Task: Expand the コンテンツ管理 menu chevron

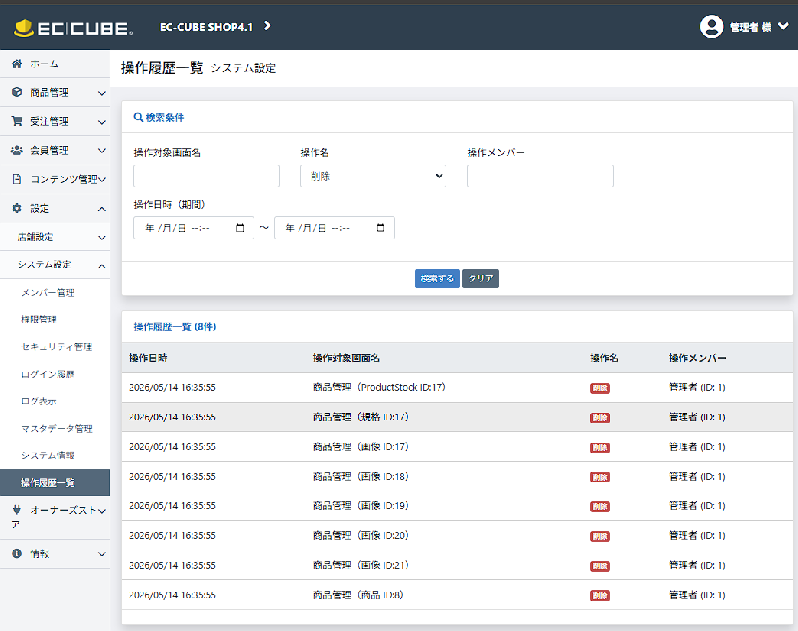Action: coord(102,179)
